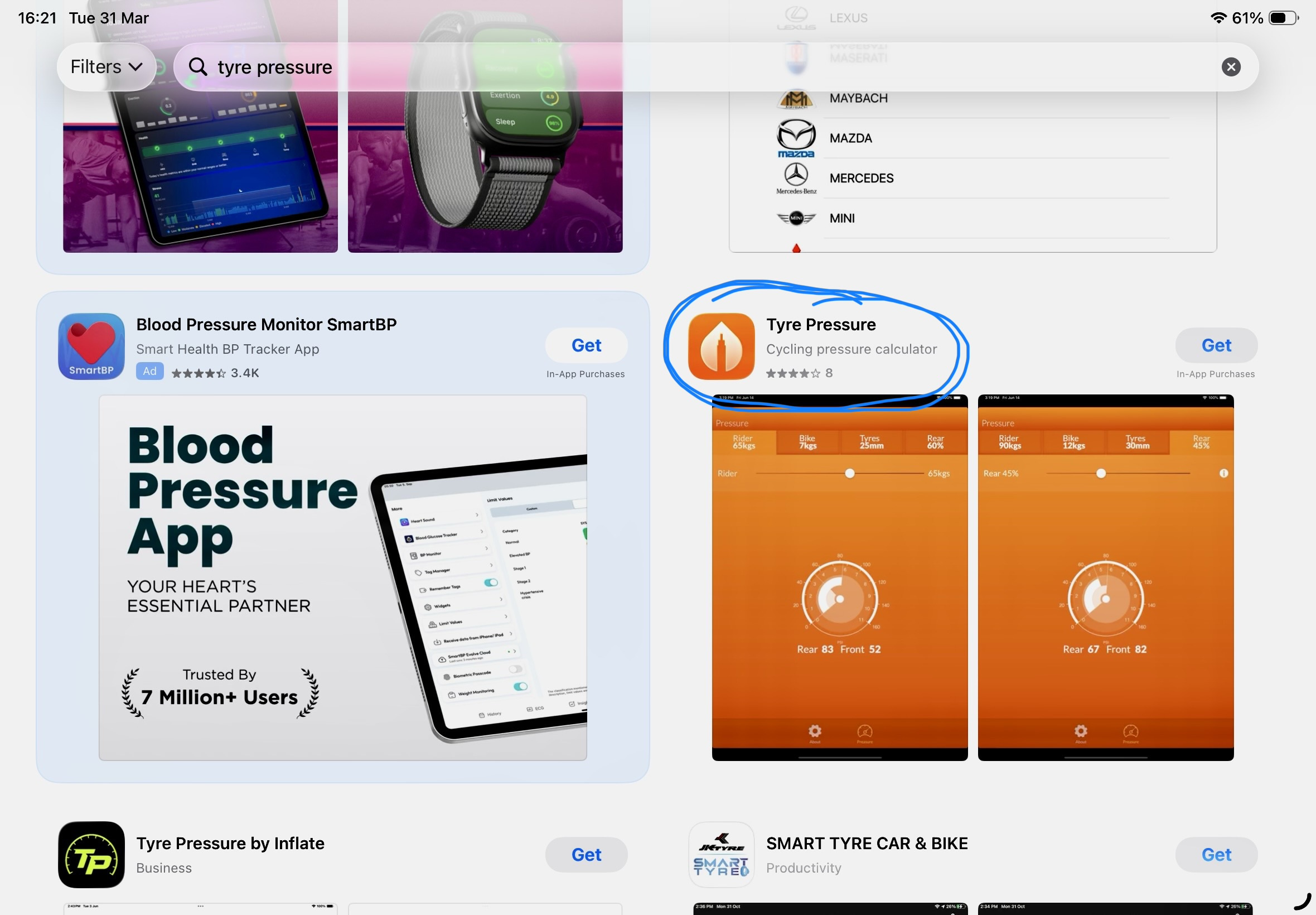Open the Blood Pressure App promo image
The image size is (1316, 915).
click(342, 577)
